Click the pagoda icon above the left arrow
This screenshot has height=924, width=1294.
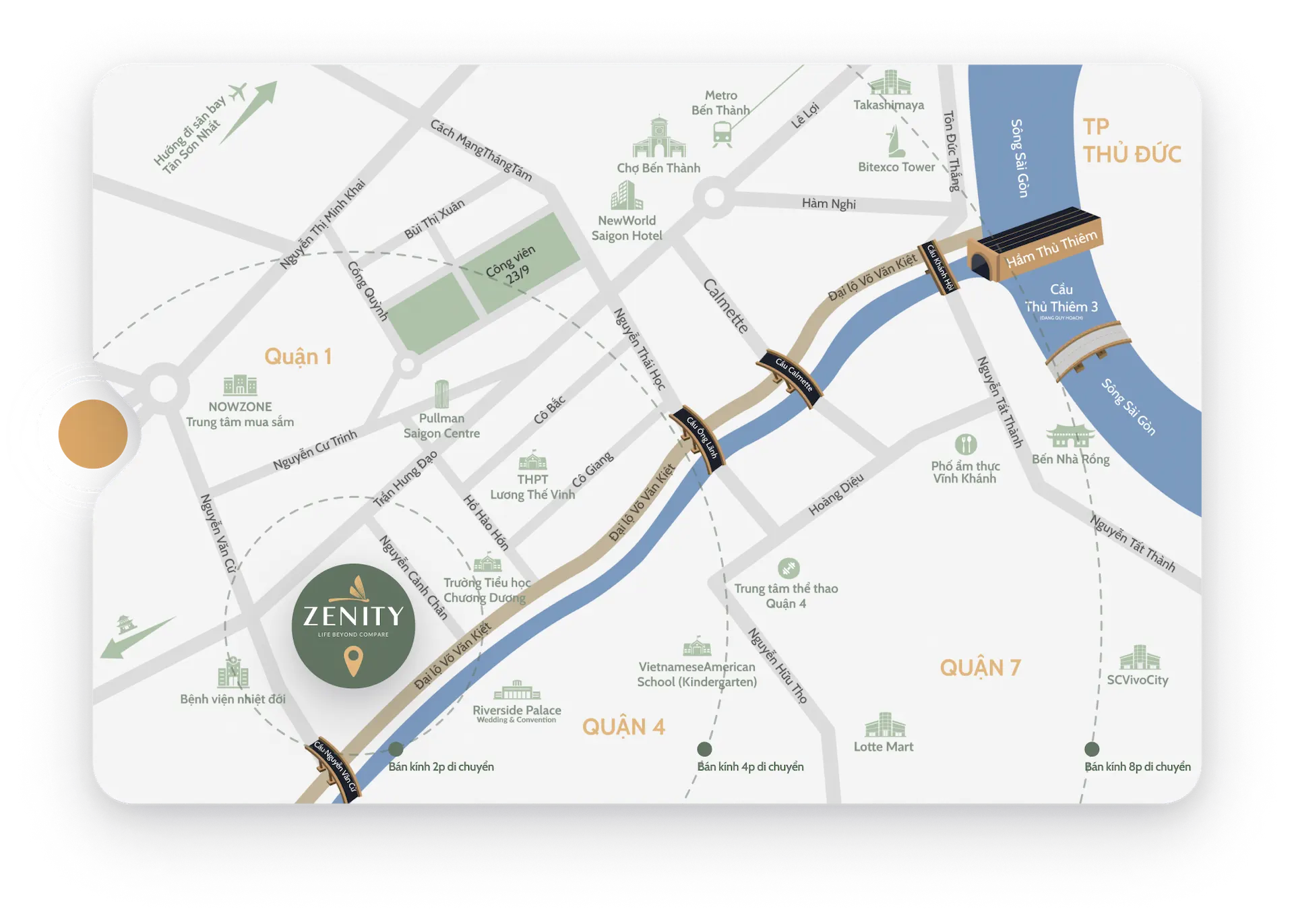click(126, 624)
